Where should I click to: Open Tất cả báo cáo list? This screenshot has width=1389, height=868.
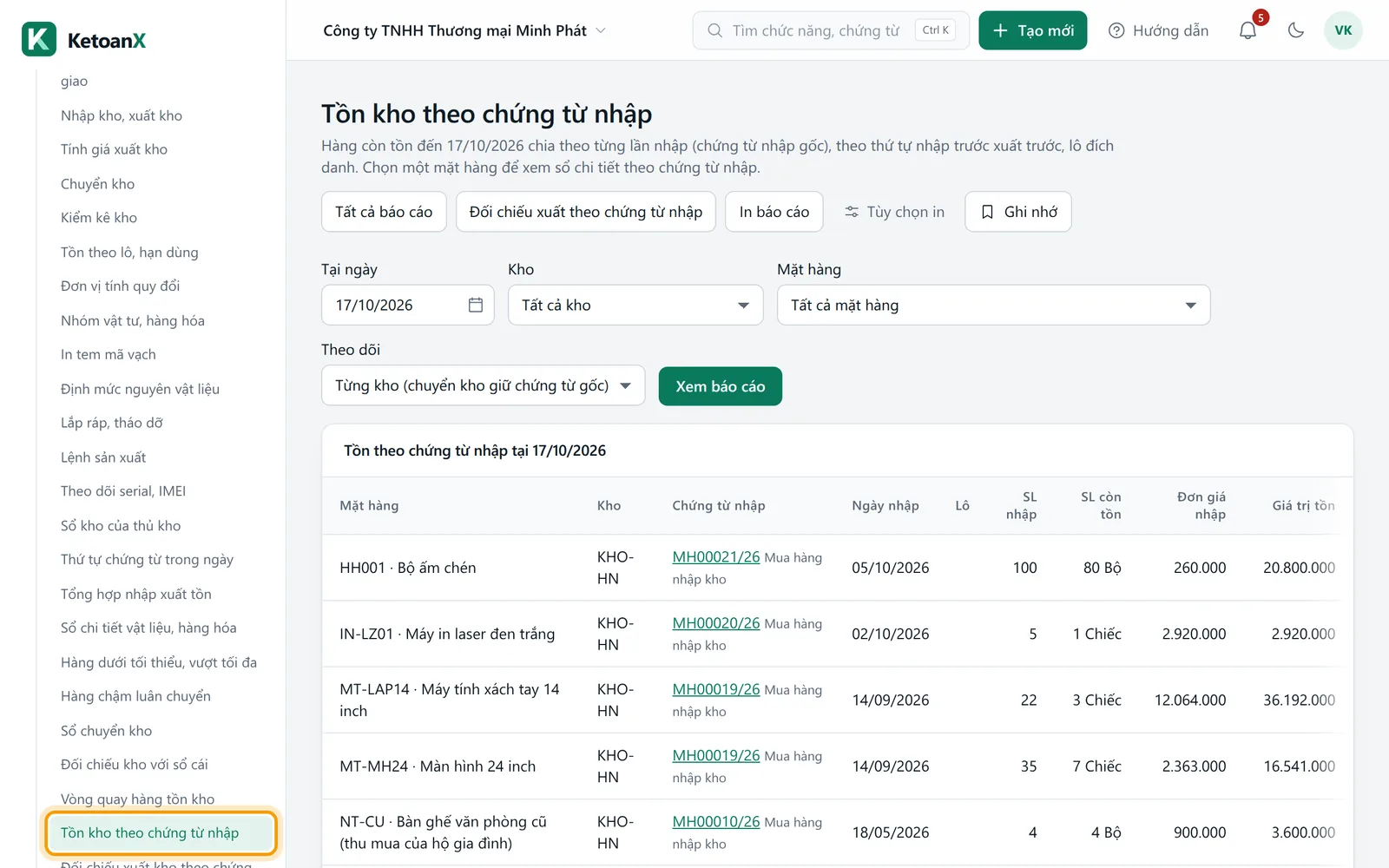click(x=384, y=212)
